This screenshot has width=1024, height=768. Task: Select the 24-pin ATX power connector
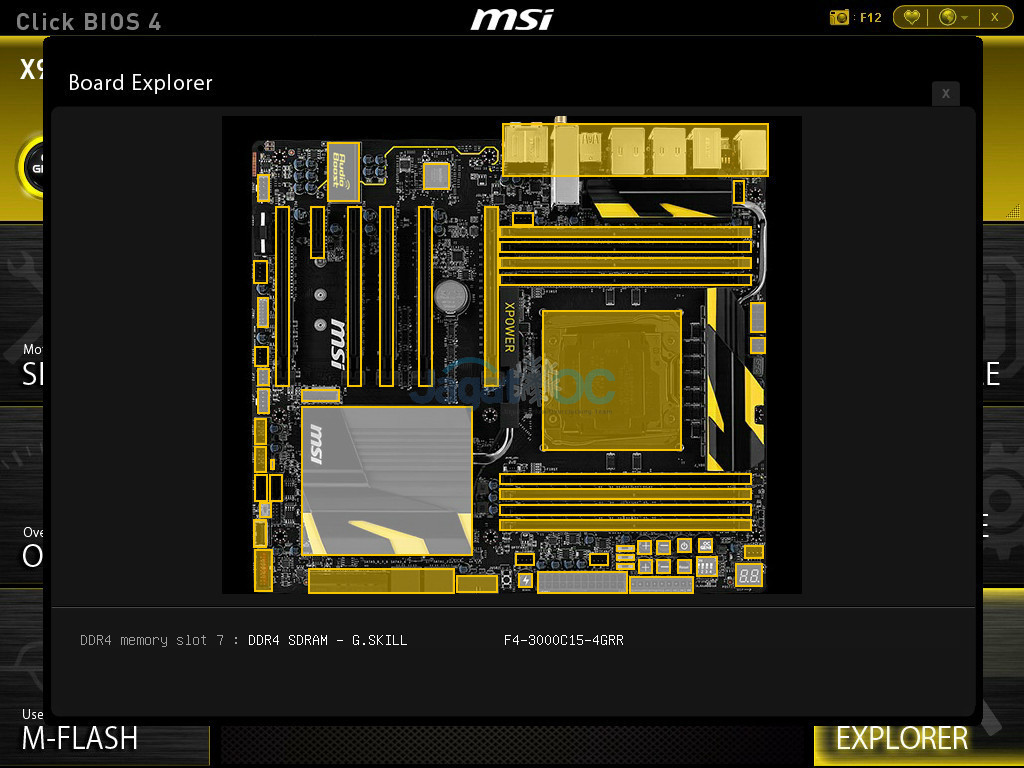click(582, 582)
